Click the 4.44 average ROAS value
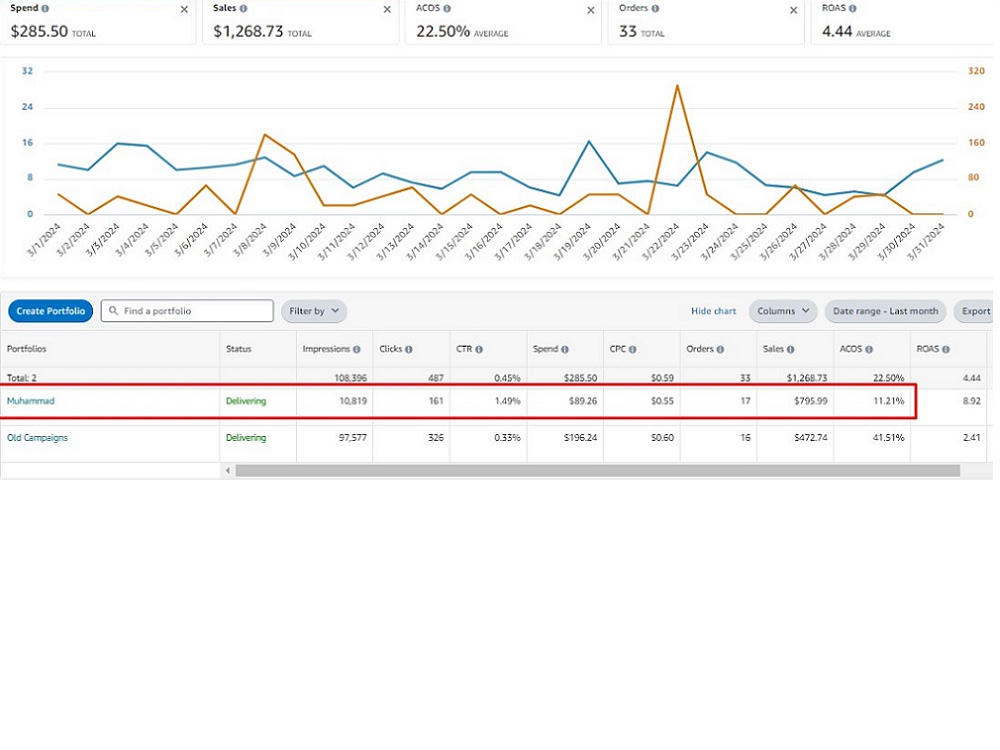 (837, 31)
